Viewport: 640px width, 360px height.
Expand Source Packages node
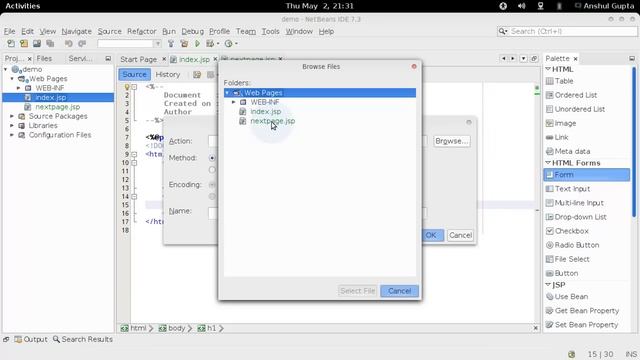click(x=12, y=116)
